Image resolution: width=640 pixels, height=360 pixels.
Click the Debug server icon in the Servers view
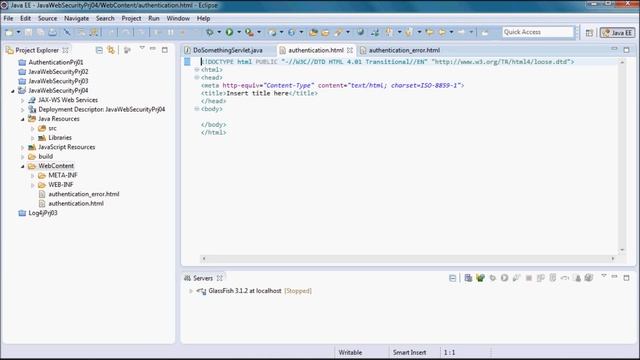tap(493, 278)
